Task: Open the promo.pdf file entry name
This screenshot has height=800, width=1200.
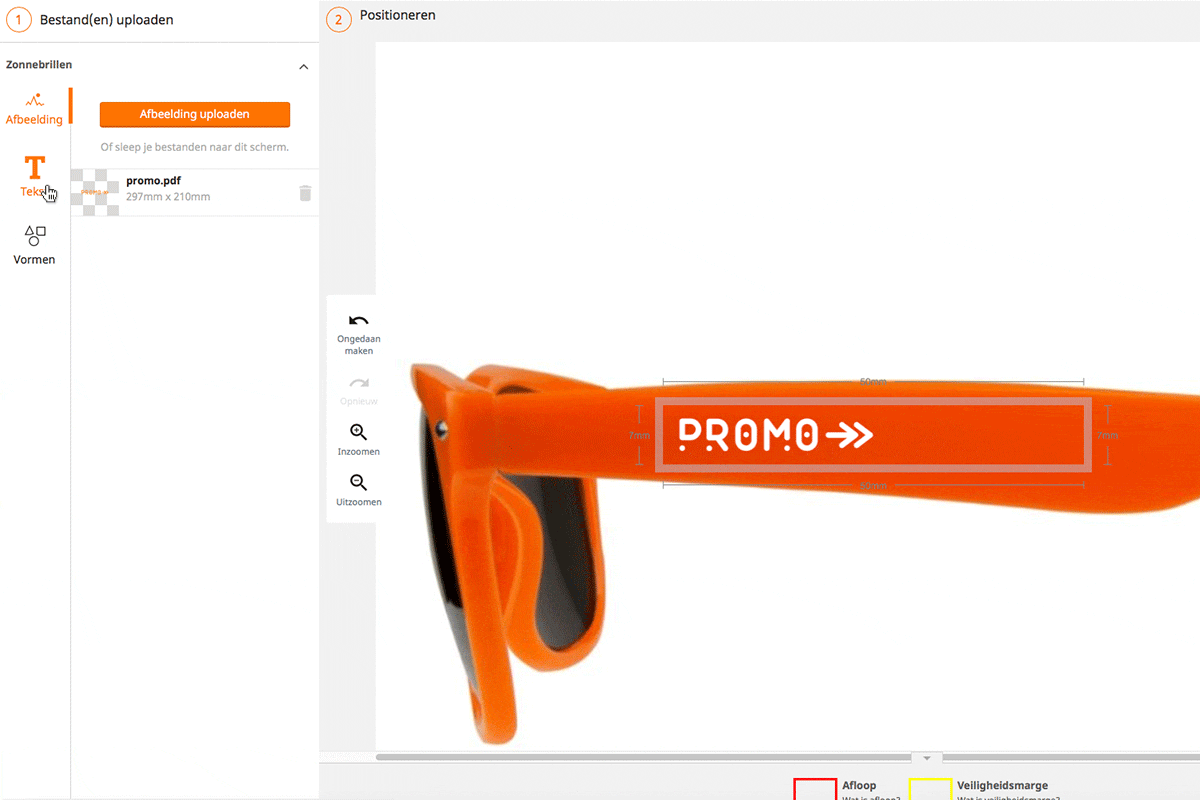Action: (x=153, y=181)
